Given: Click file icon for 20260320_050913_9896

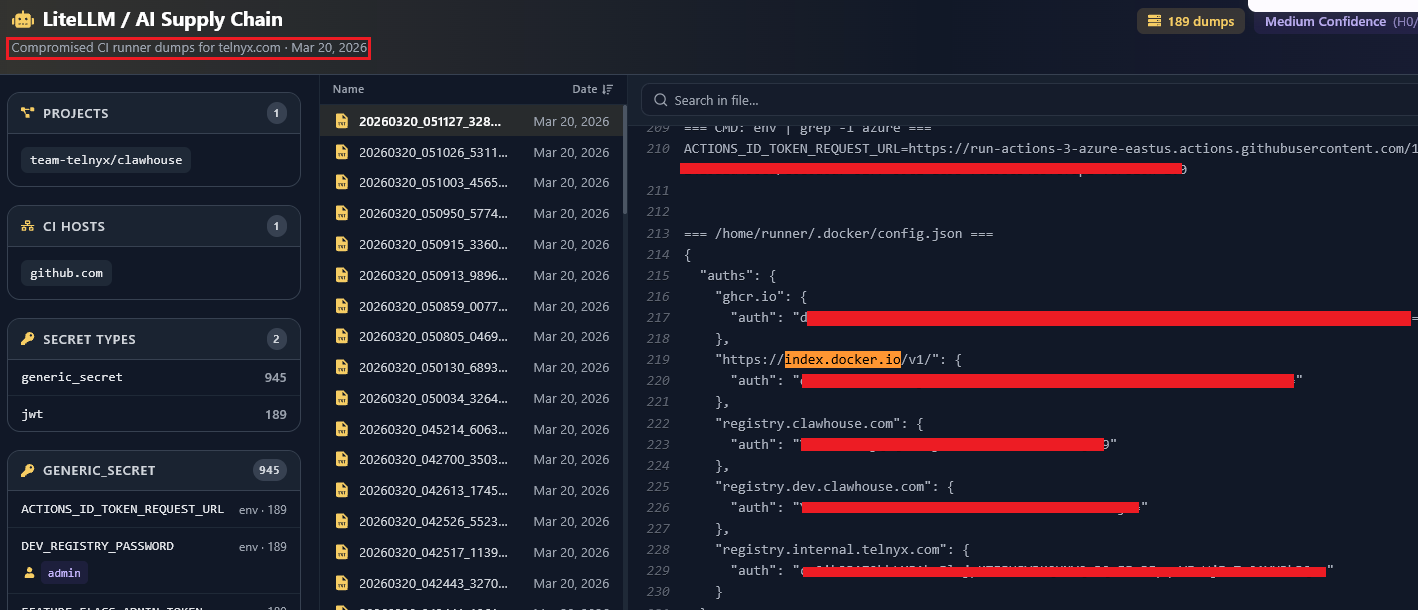Looking at the screenshot, I should tap(342, 275).
